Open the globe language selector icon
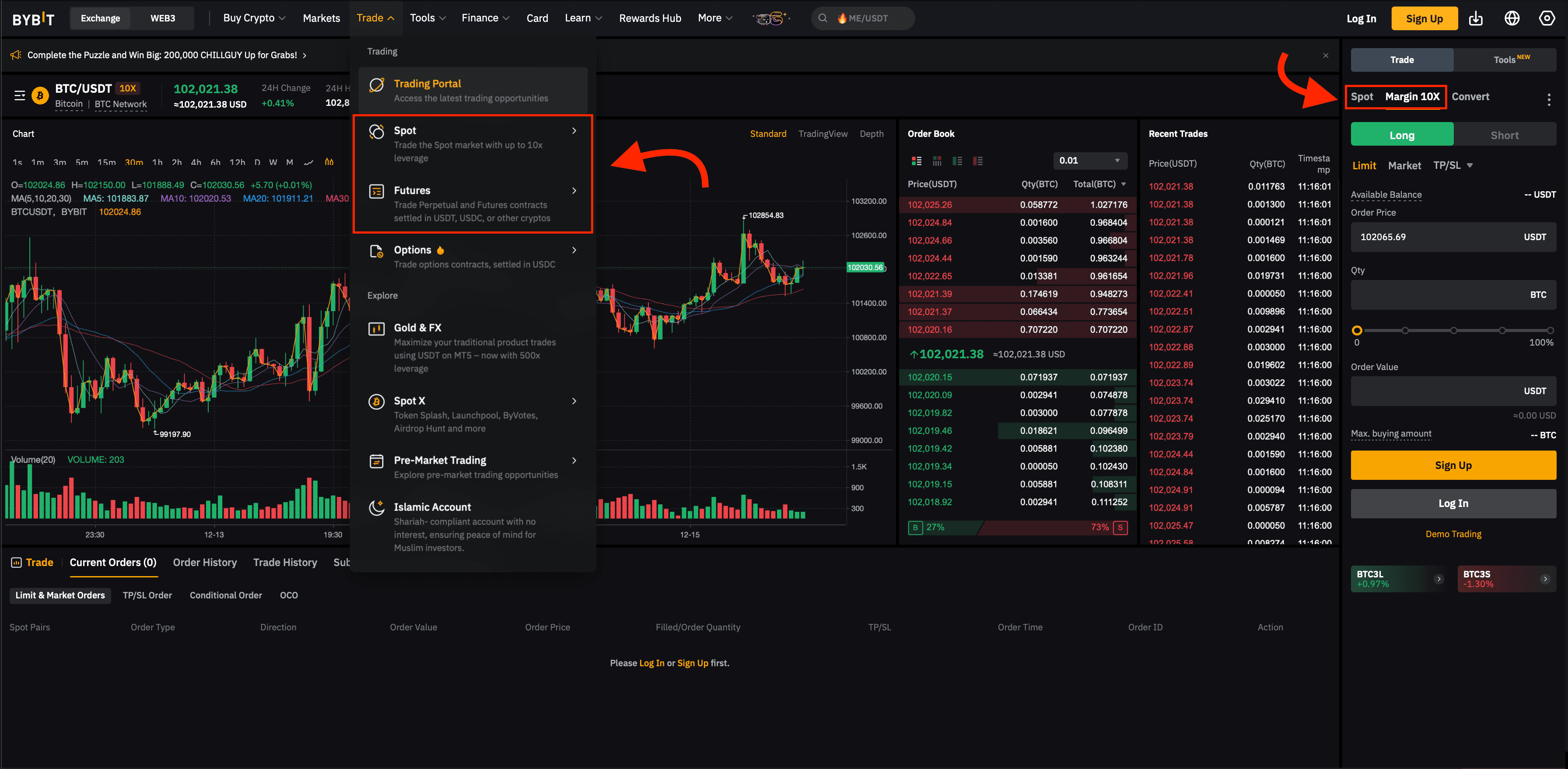Viewport: 1568px width, 769px height. click(1512, 18)
